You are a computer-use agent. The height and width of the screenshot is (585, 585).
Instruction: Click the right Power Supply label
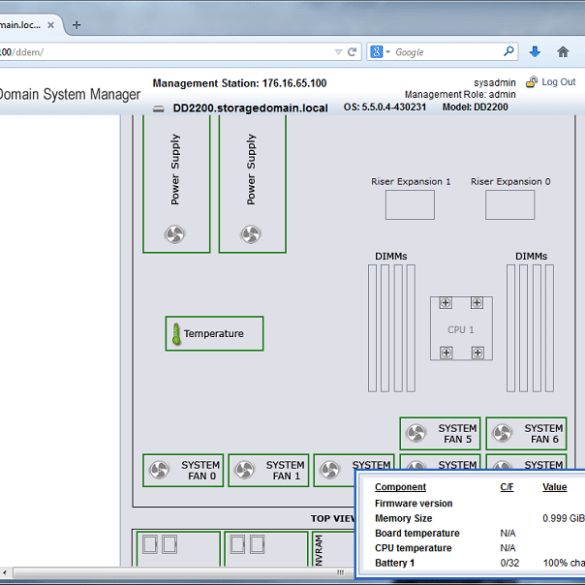point(251,169)
